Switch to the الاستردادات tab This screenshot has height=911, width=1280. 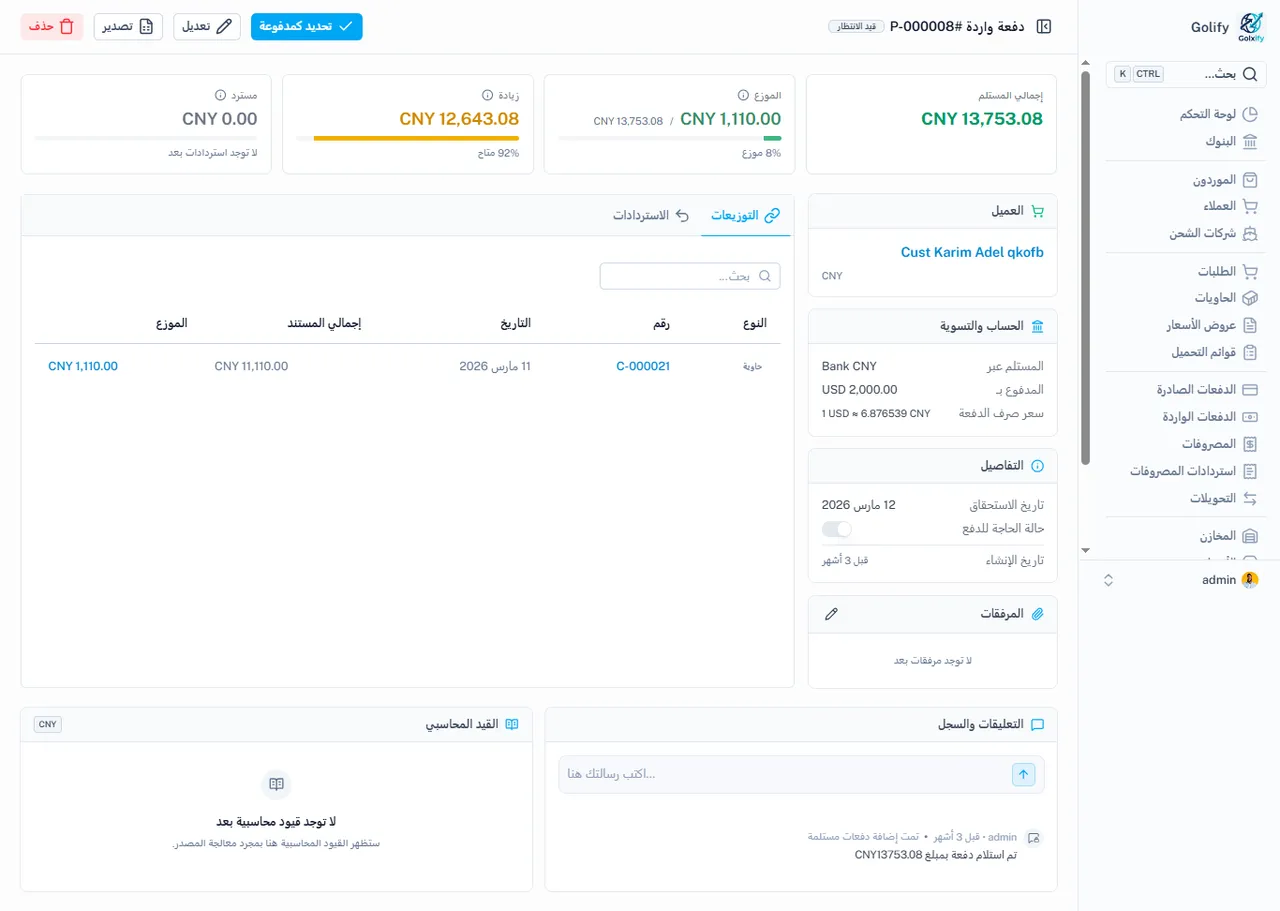pos(652,215)
